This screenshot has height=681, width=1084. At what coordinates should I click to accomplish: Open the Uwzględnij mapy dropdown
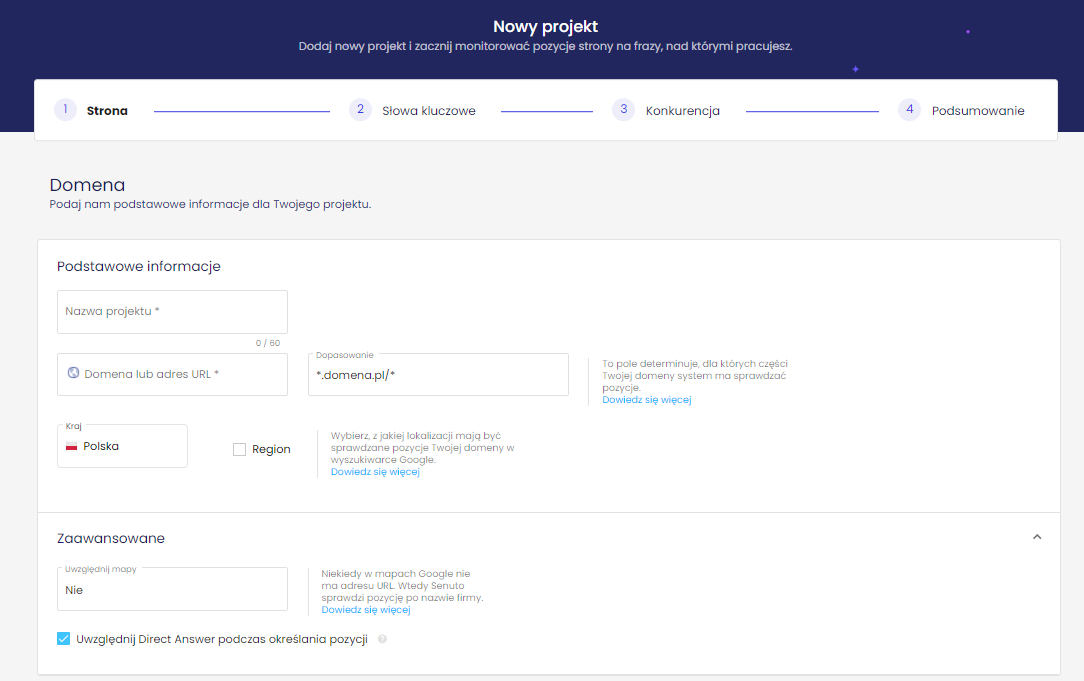click(x=172, y=590)
